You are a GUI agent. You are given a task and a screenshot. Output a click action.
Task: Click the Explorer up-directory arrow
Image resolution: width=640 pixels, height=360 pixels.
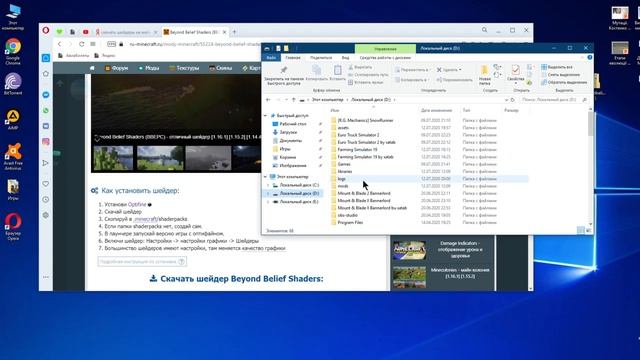pyautogui.click(x=293, y=100)
